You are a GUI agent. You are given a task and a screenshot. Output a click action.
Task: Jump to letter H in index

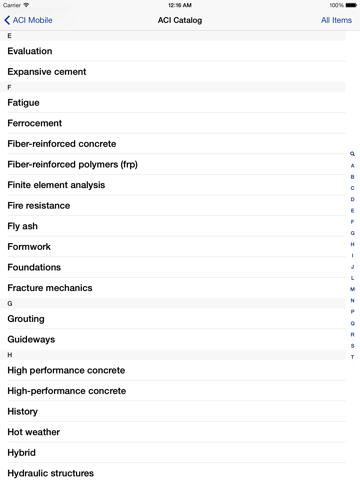tap(352, 244)
